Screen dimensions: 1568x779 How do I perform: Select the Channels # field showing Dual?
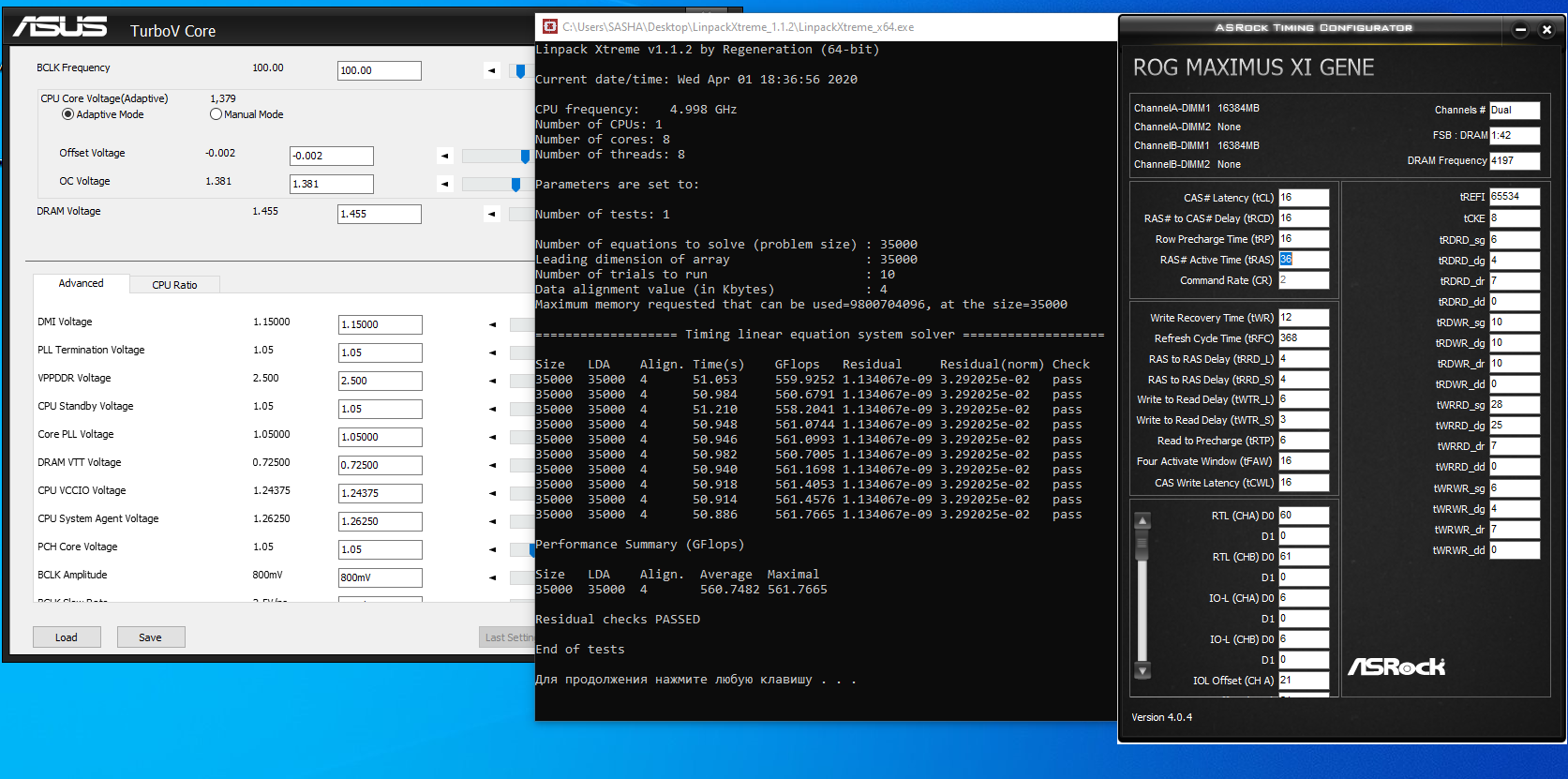[x=1515, y=110]
